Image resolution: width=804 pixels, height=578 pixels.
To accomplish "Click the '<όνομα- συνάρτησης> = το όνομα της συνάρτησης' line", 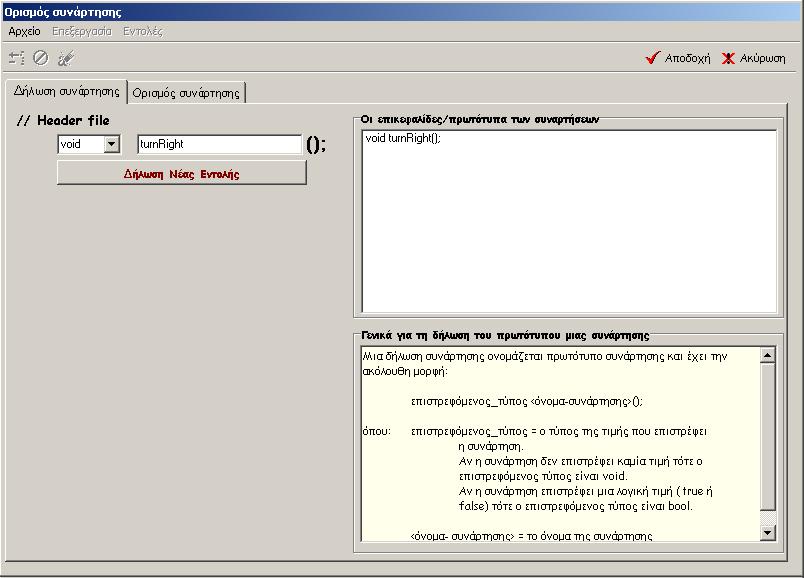I will [x=531, y=536].
